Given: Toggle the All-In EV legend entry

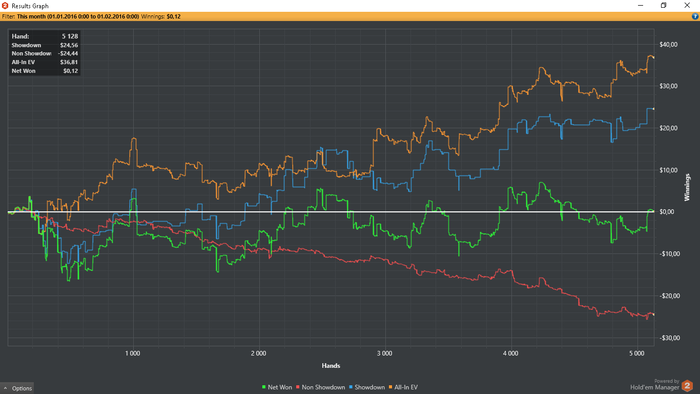Looking at the screenshot, I should click(403, 387).
